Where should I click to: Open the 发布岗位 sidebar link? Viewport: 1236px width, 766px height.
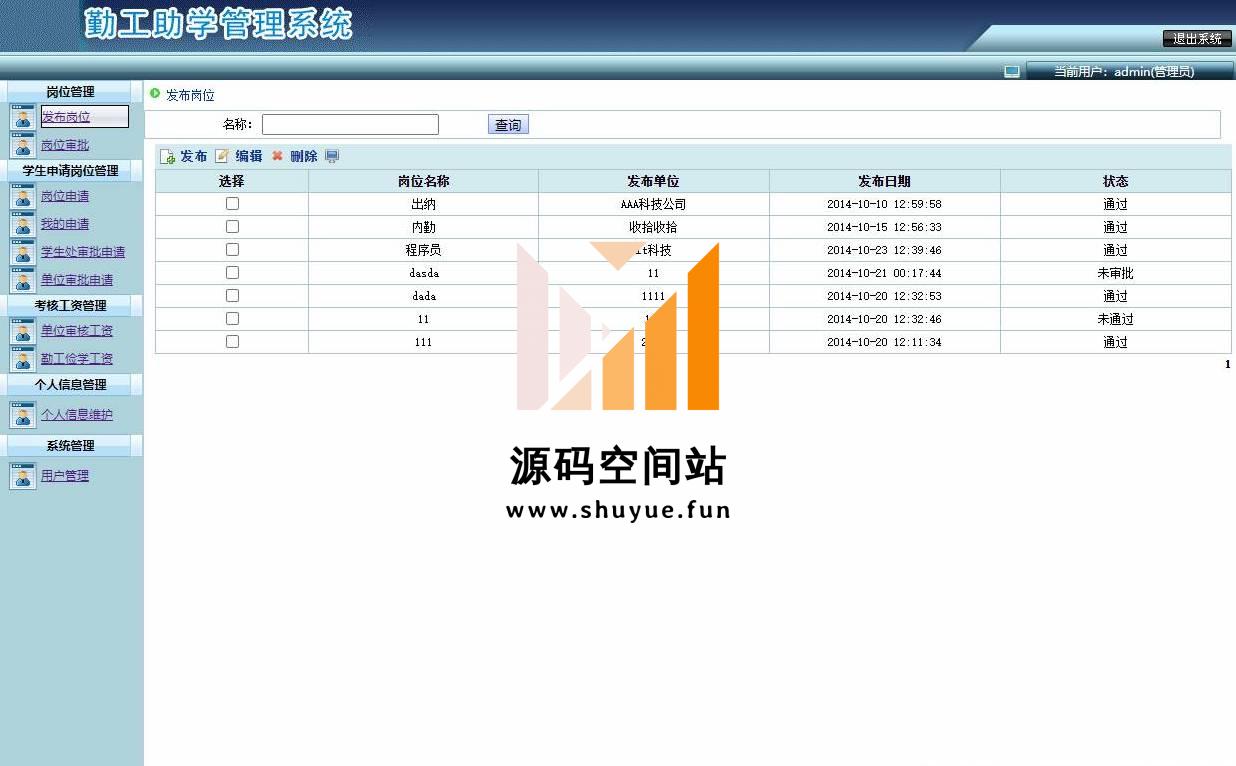[x=65, y=117]
